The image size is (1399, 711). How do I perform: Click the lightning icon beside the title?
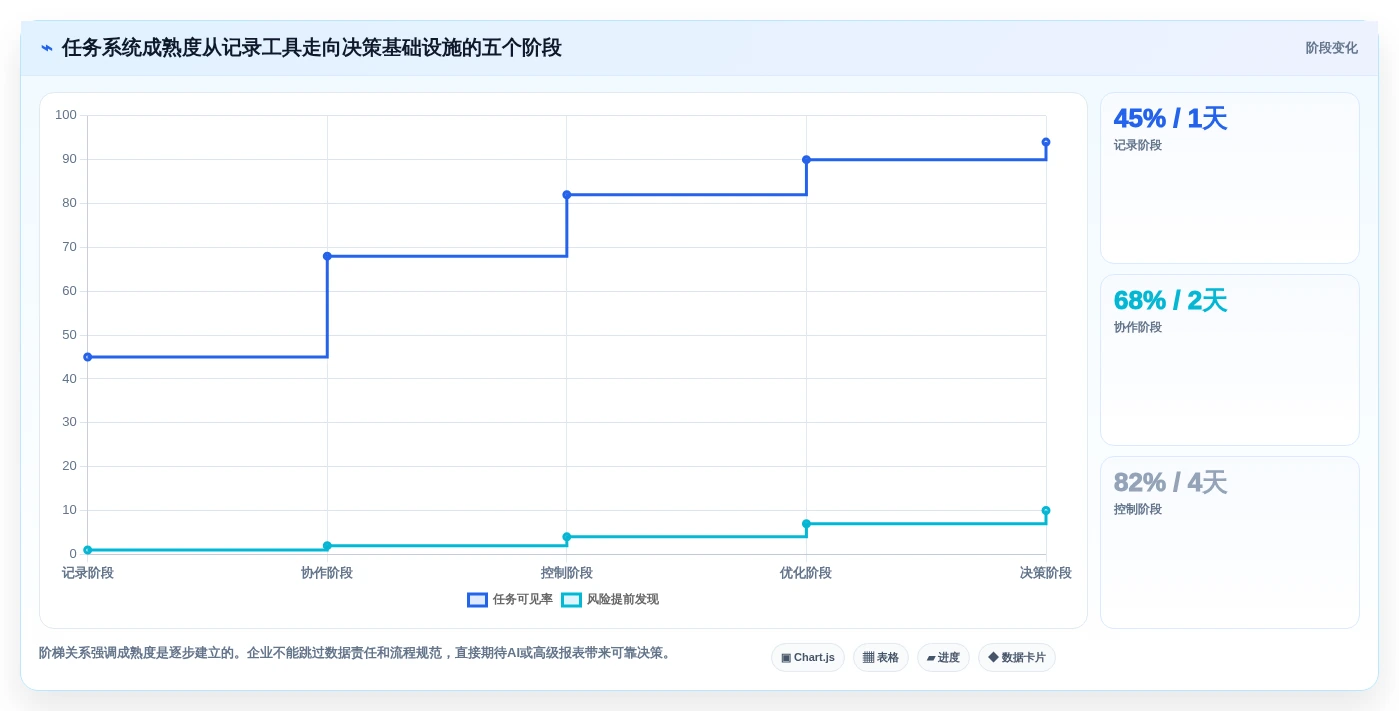click(x=47, y=48)
